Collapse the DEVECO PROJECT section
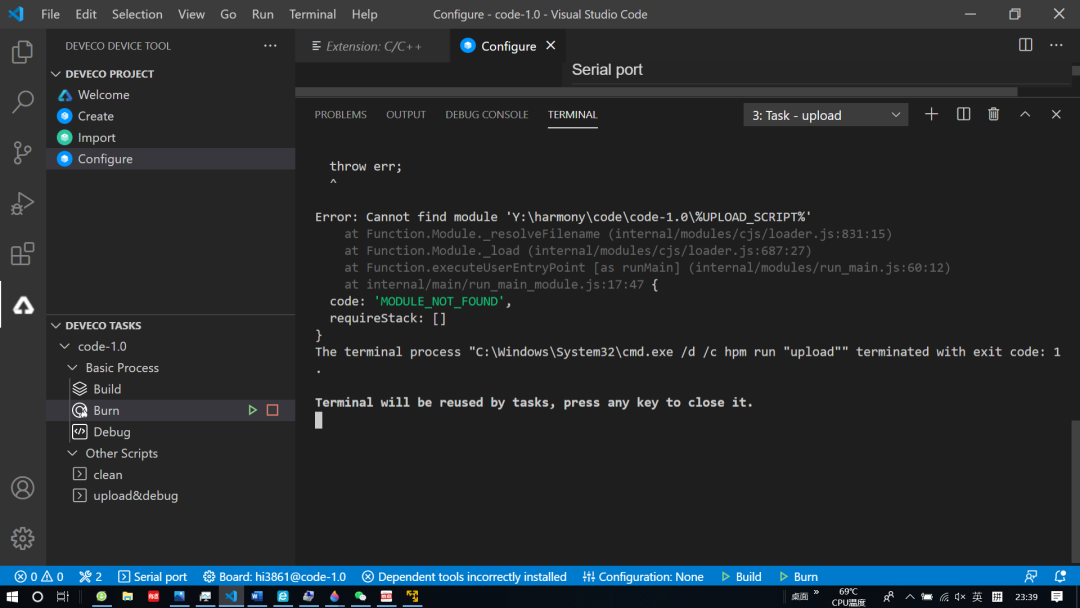This screenshot has width=1080, height=608. [x=56, y=74]
